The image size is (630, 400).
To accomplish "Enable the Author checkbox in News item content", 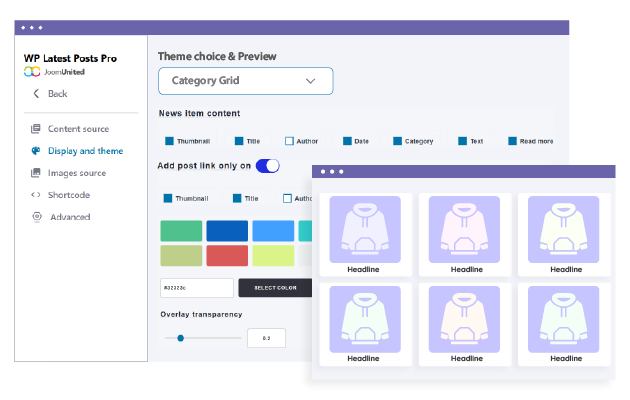I will [x=289, y=141].
